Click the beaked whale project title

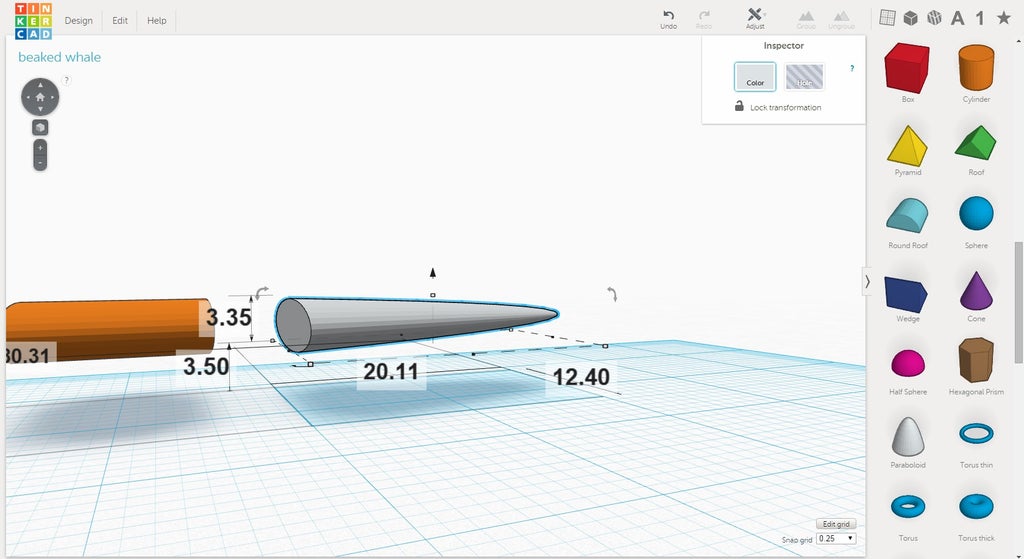coord(59,57)
